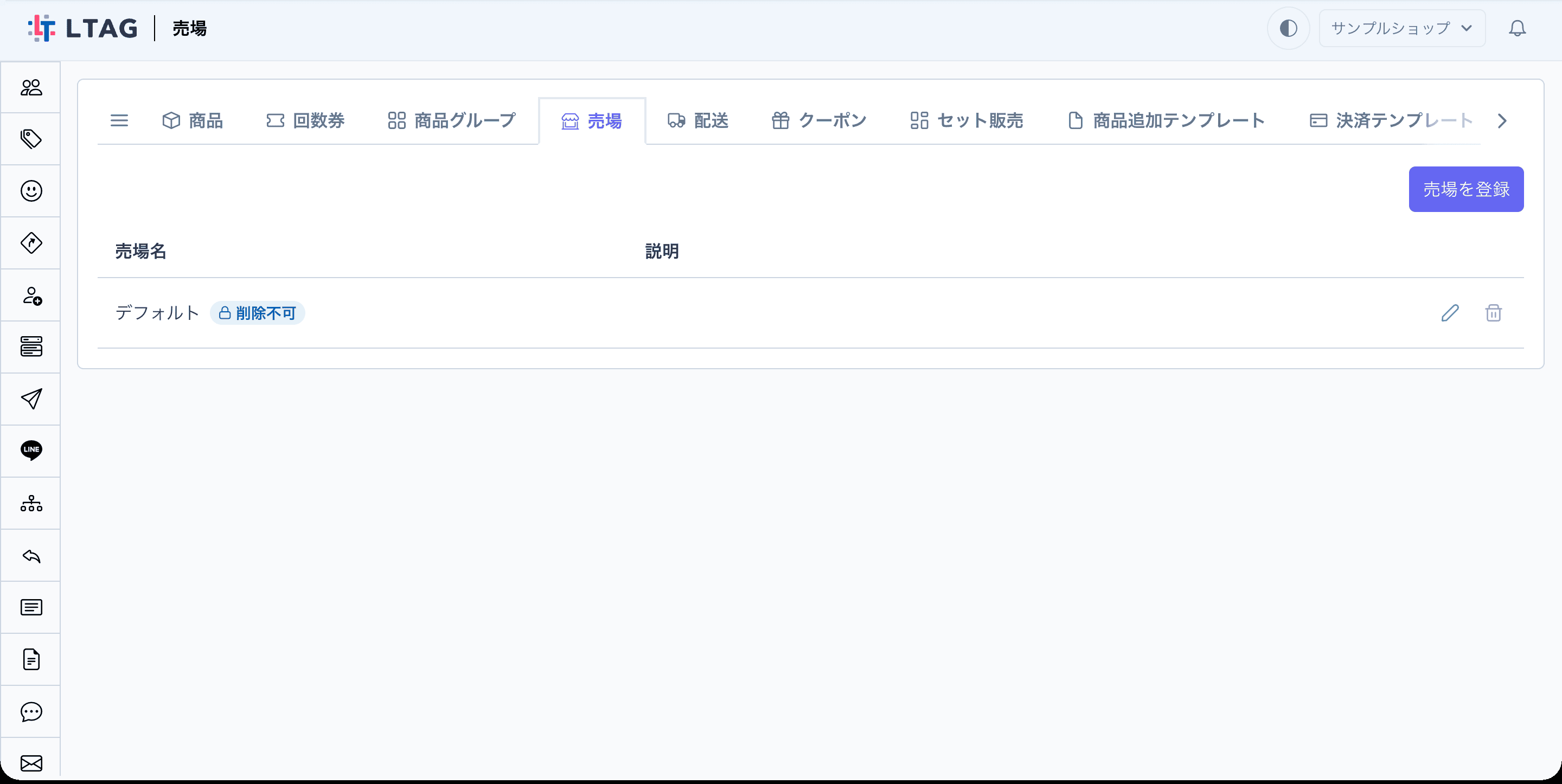Click the 説明 column header
The width and height of the screenshot is (1562, 784).
[x=662, y=251]
